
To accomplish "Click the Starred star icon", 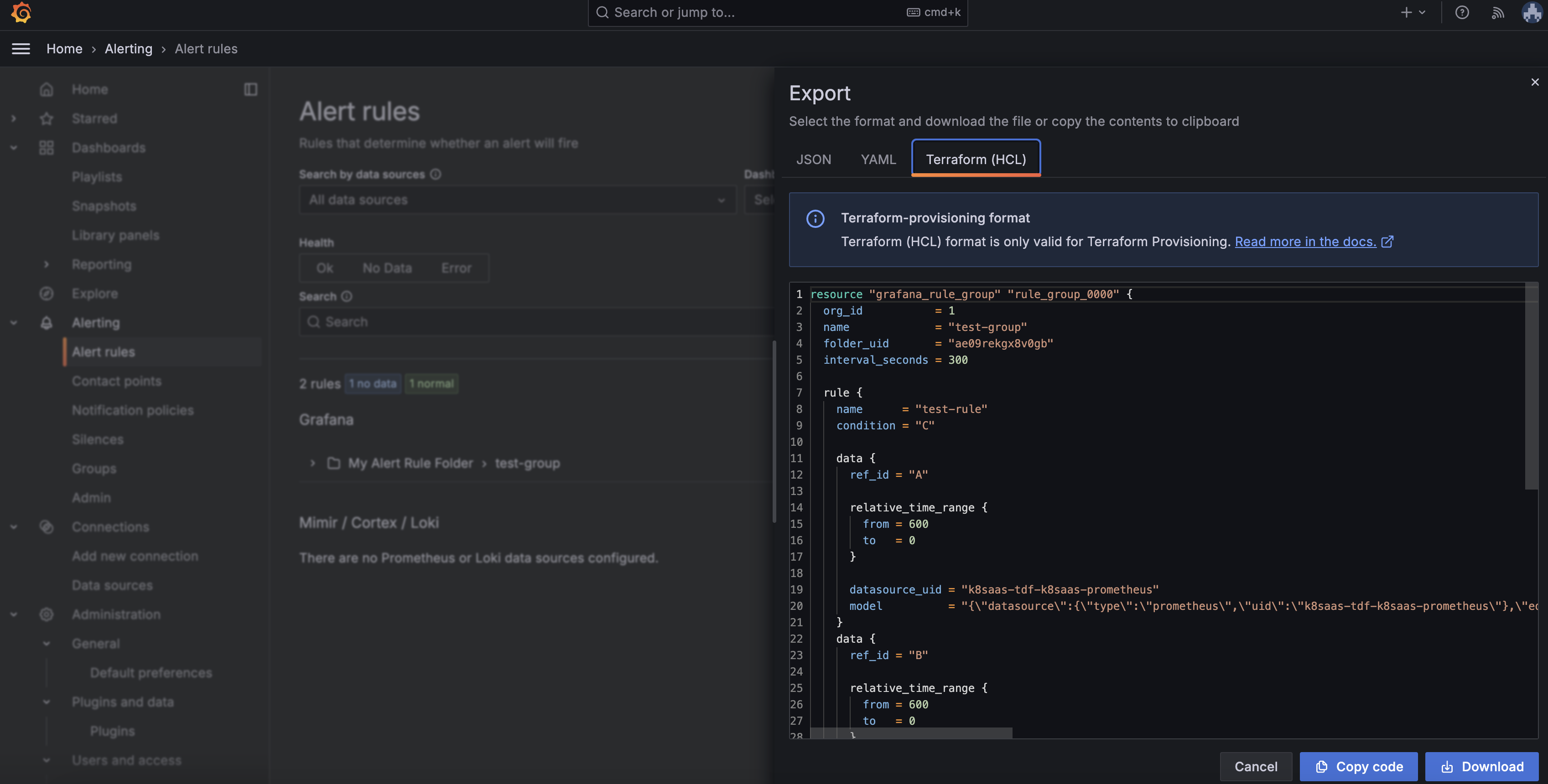I will [x=46, y=119].
